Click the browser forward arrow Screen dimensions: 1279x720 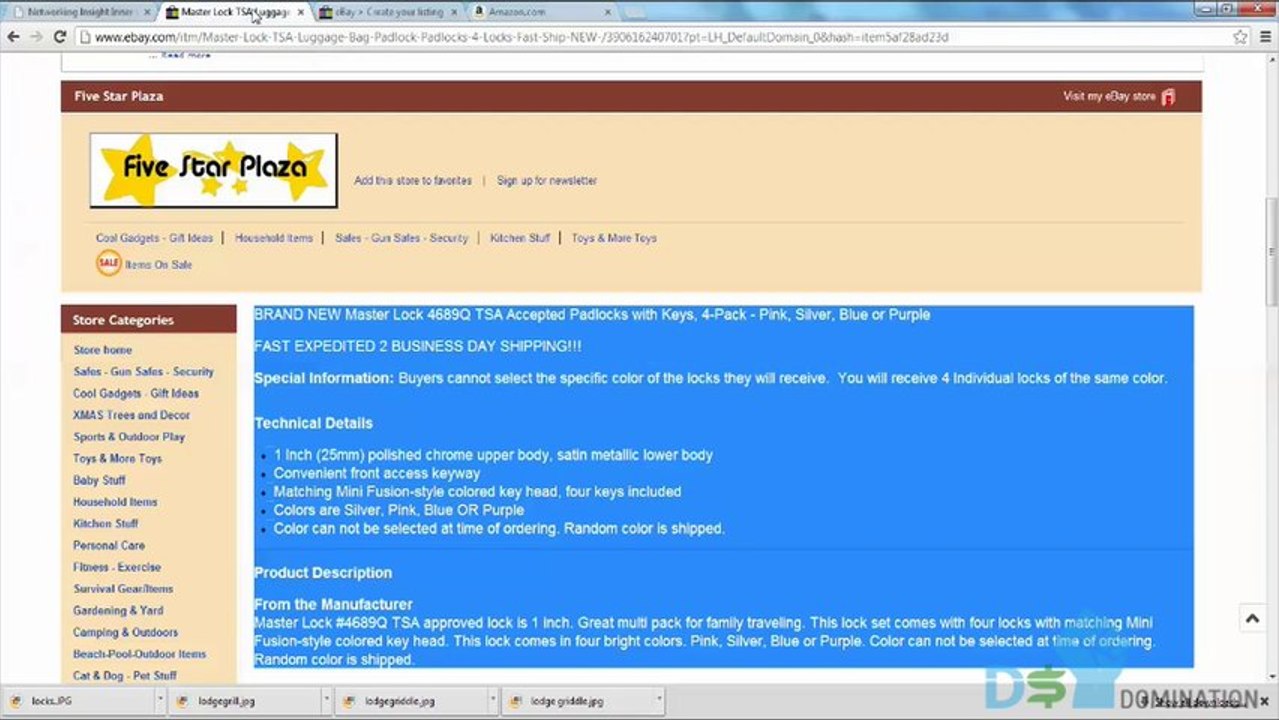click(37, 37)
